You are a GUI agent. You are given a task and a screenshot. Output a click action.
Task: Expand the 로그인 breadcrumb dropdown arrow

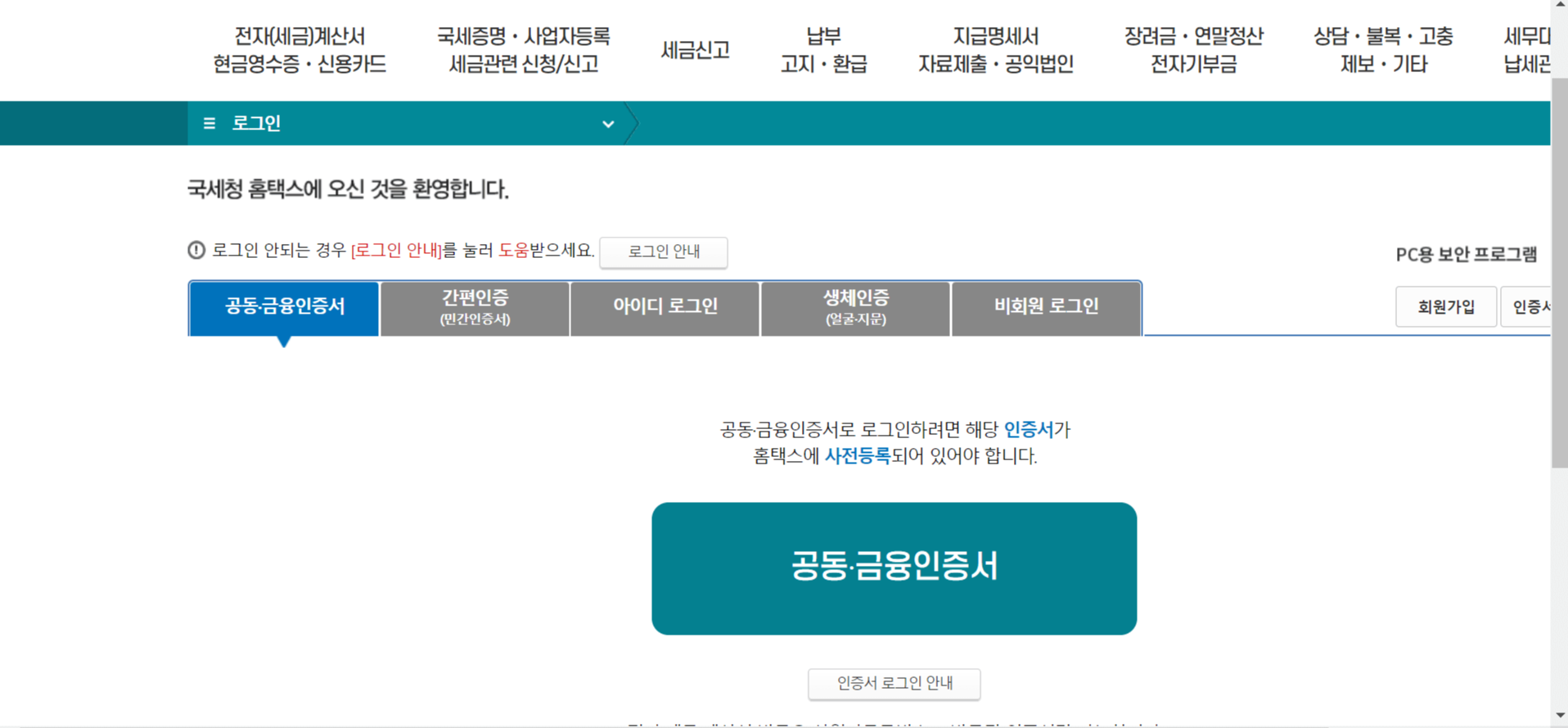pos(608,124)
